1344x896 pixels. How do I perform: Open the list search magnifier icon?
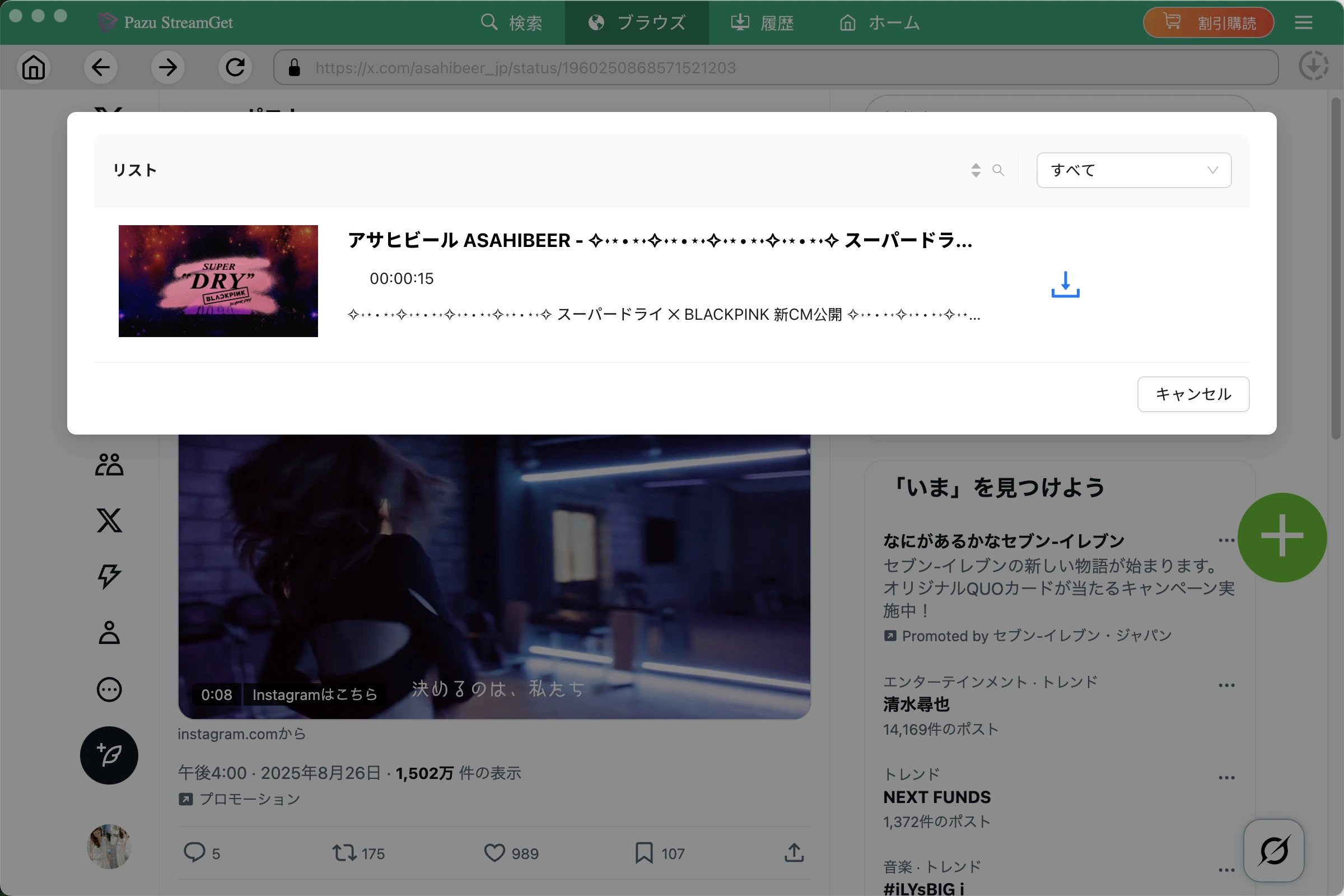[998, 170]
